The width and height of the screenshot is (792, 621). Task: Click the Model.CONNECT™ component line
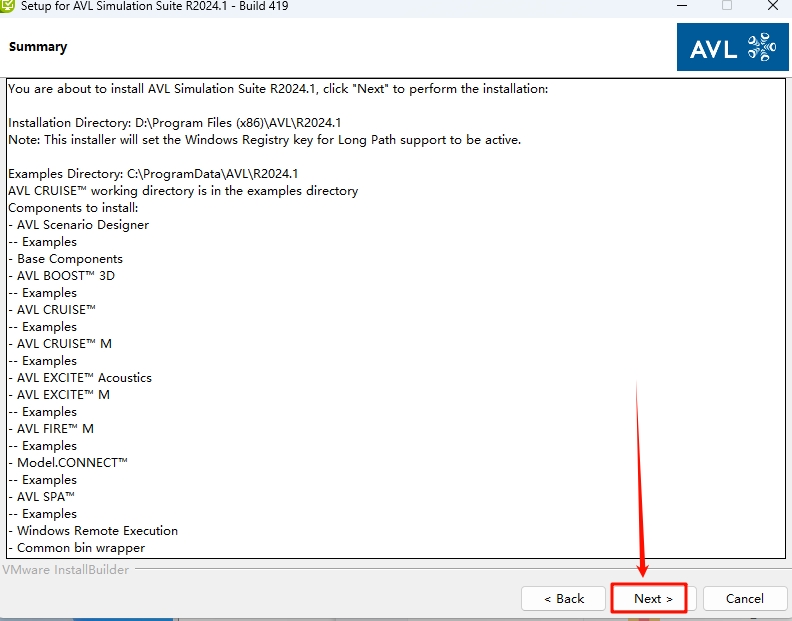[72, 463]
